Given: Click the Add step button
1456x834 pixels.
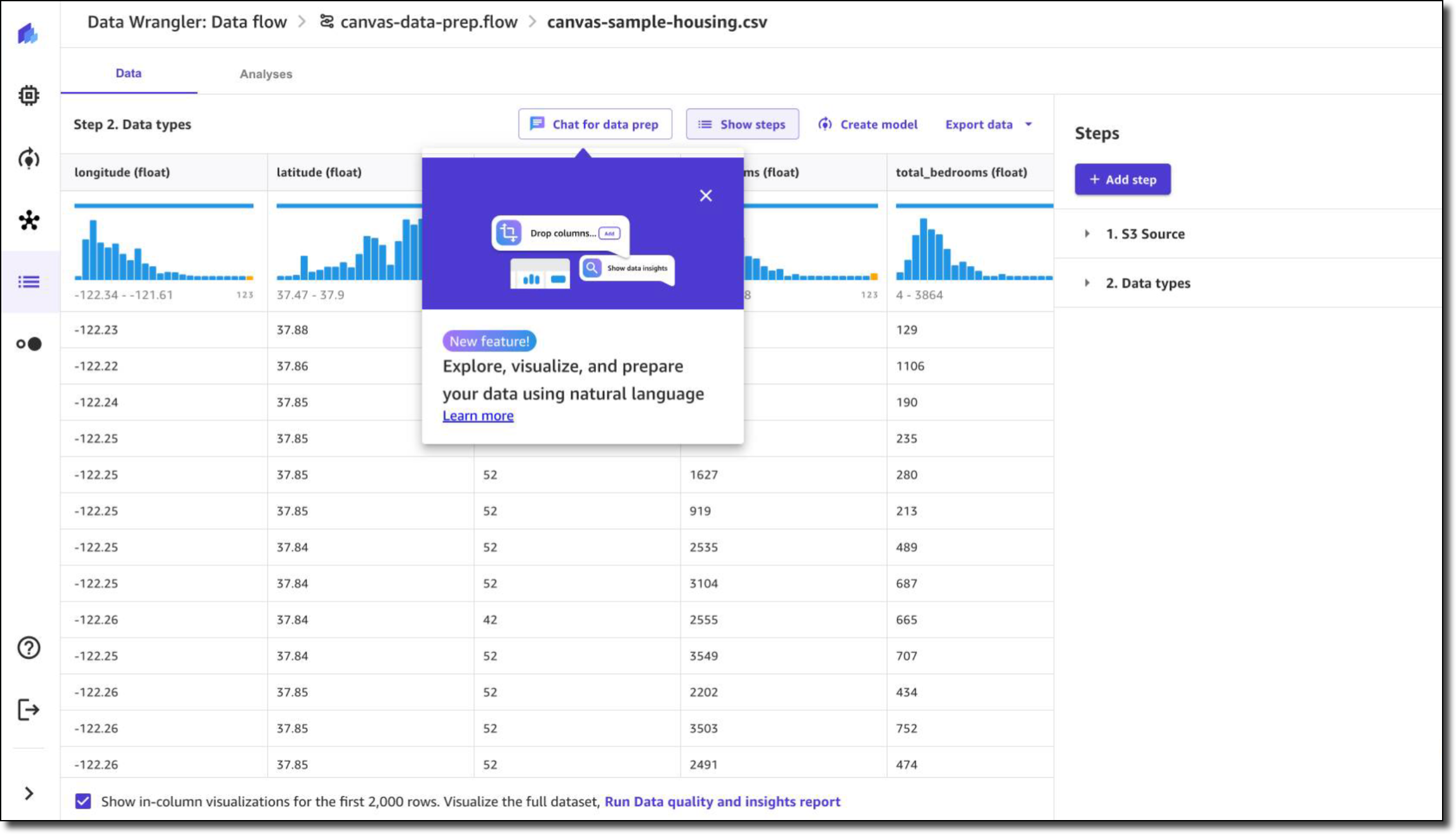Looking at the screenshot, I should coord(1122,180).
